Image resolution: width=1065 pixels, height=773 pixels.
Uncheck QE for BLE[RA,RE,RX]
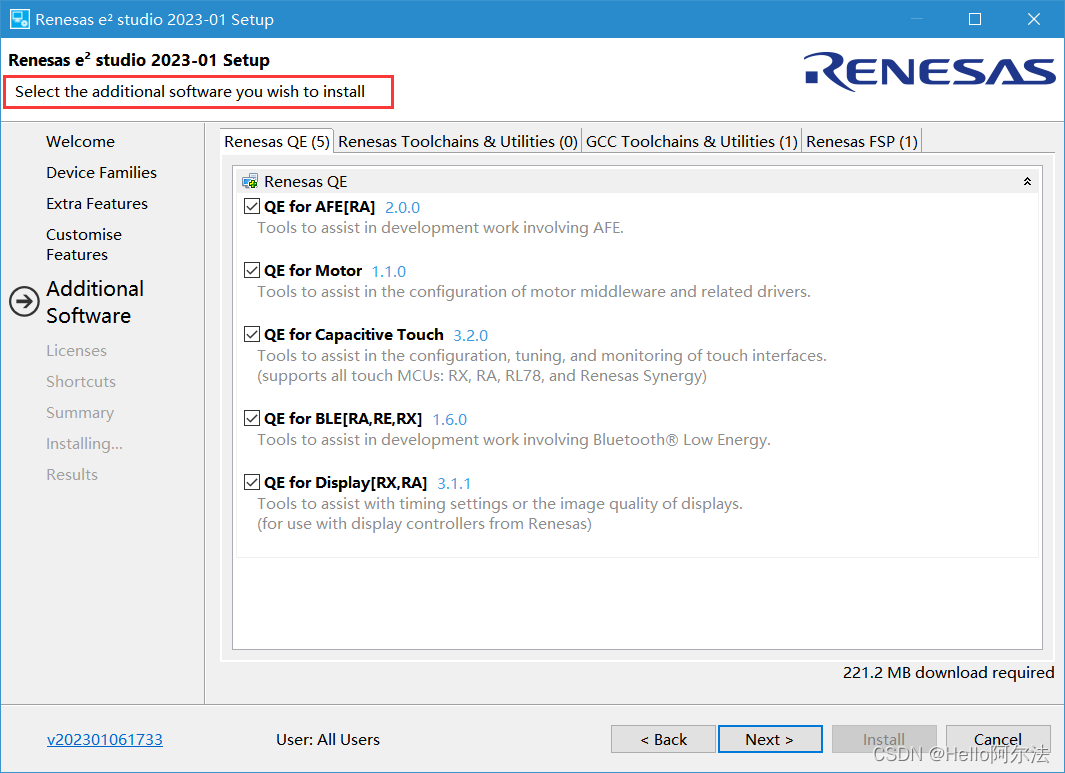pos(252,418)
